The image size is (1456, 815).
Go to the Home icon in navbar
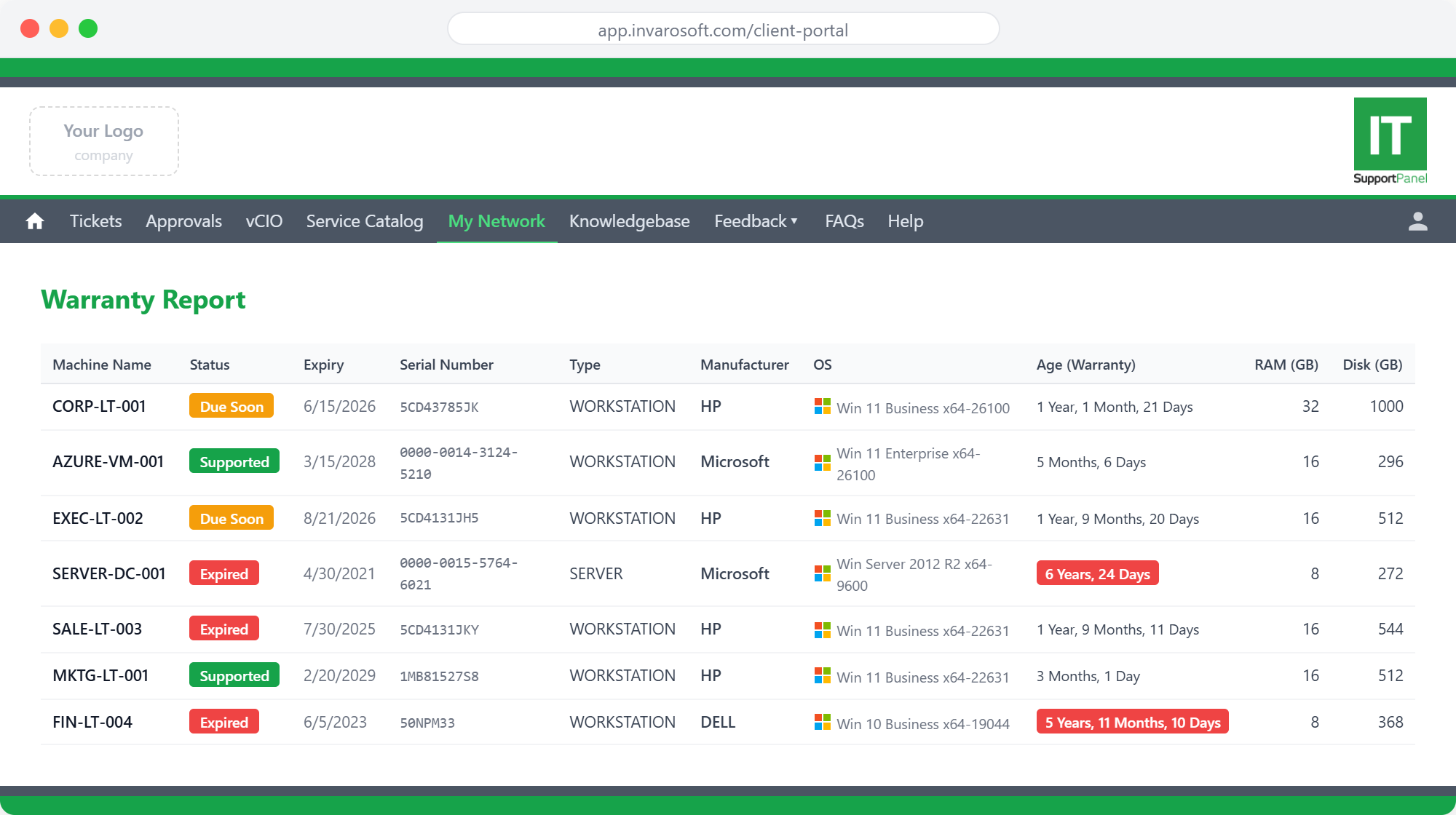(x=35, y=221)
